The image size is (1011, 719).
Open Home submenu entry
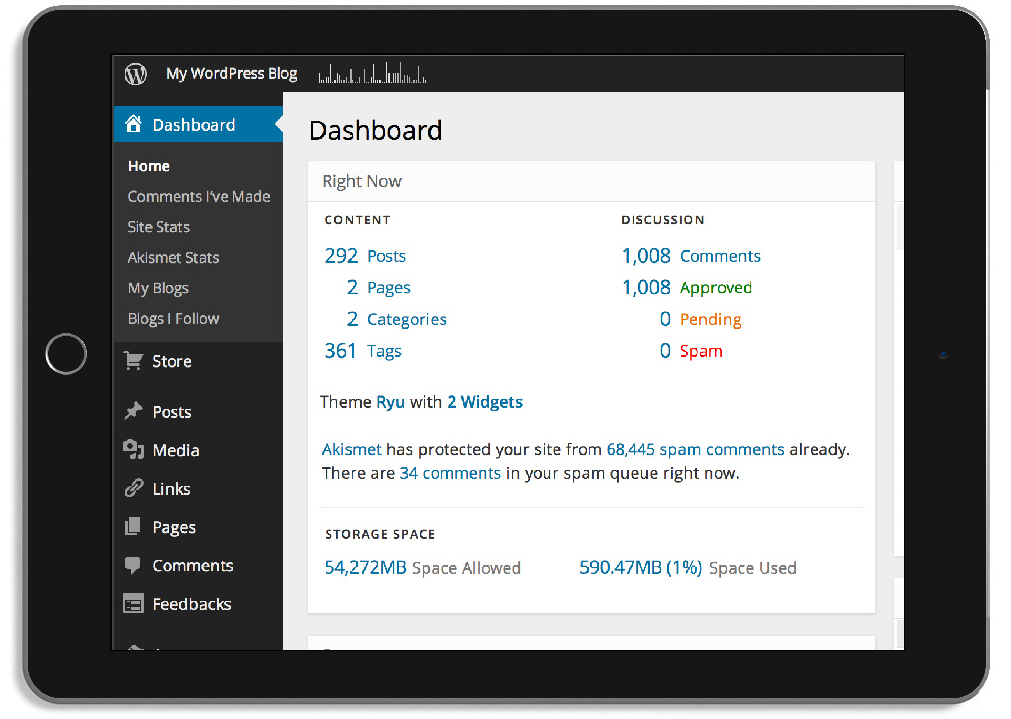[148, 166]
